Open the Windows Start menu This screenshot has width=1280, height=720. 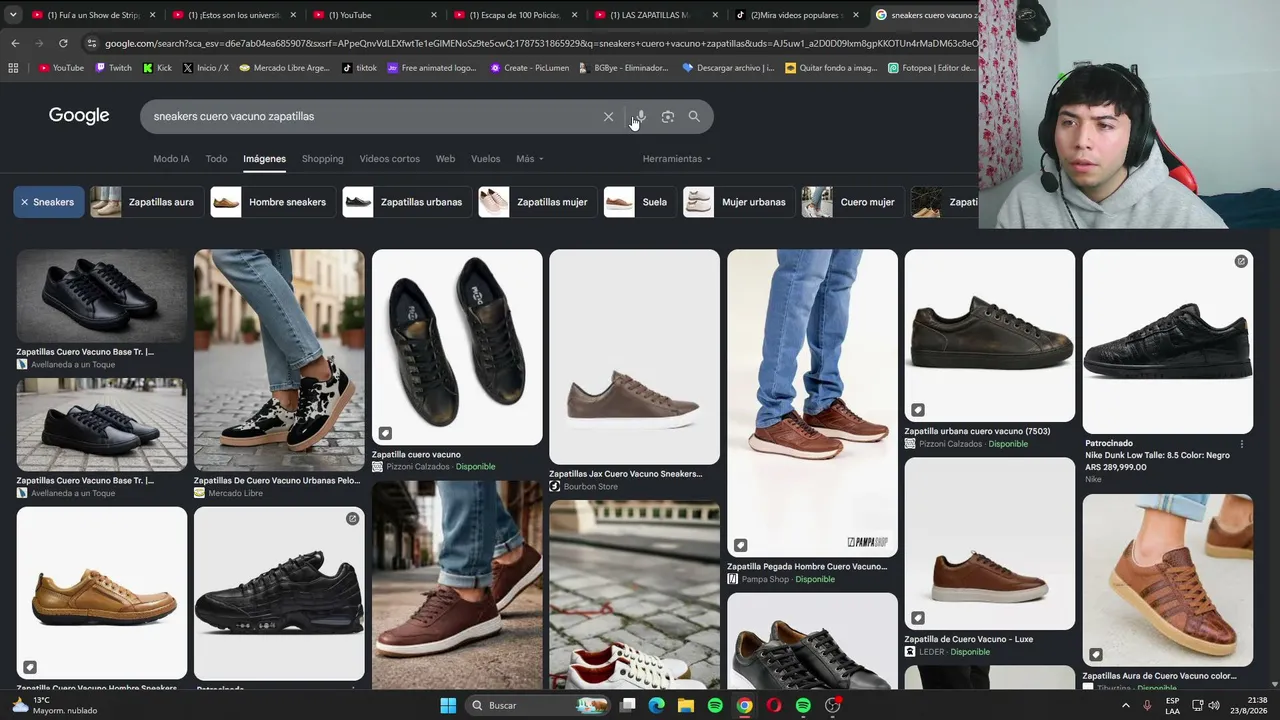448,705
